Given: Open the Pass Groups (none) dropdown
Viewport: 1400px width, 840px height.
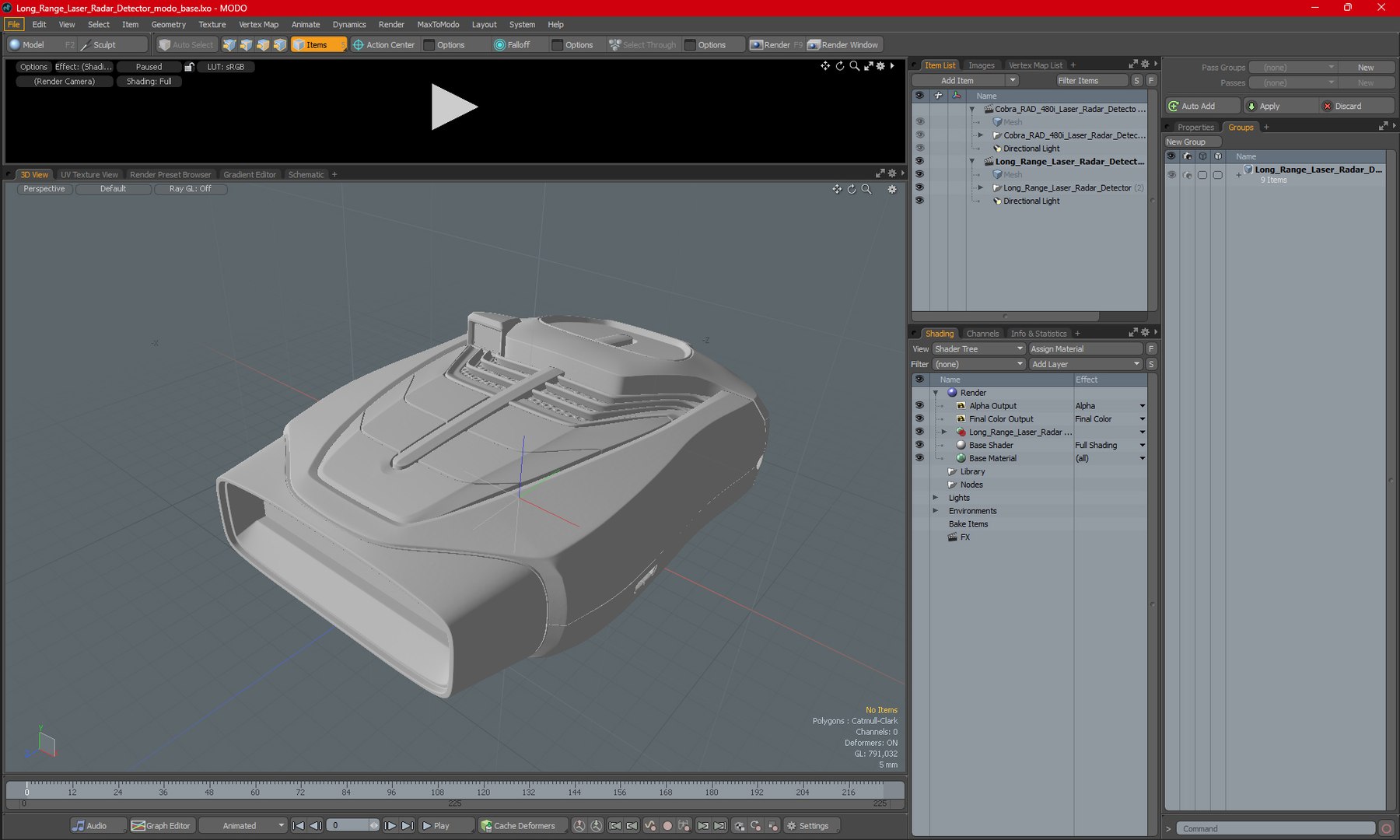Looking at the screenshot, I should [x=1293, y=68].
